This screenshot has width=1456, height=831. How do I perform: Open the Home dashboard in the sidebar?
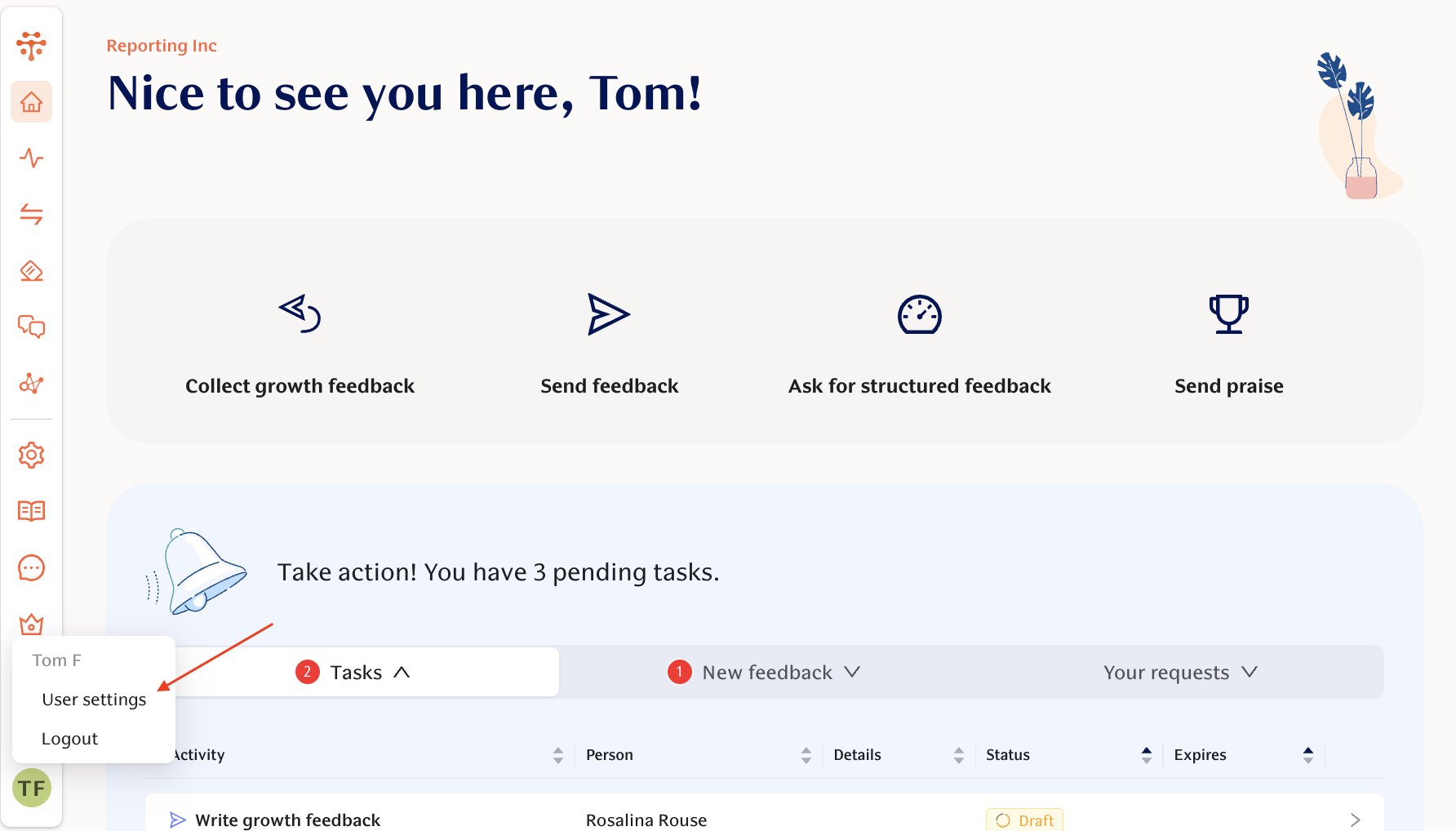tap(31, 102)
